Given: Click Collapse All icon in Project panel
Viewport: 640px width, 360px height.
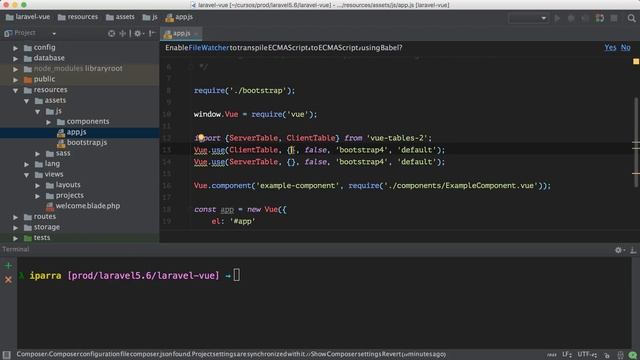Looking at the screenshot, I should [x=122, y=33].
